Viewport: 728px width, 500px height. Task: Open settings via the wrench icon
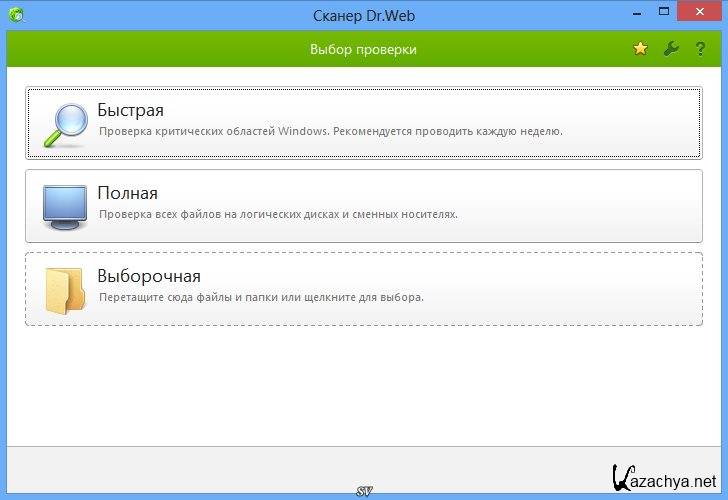pos(671,49)
